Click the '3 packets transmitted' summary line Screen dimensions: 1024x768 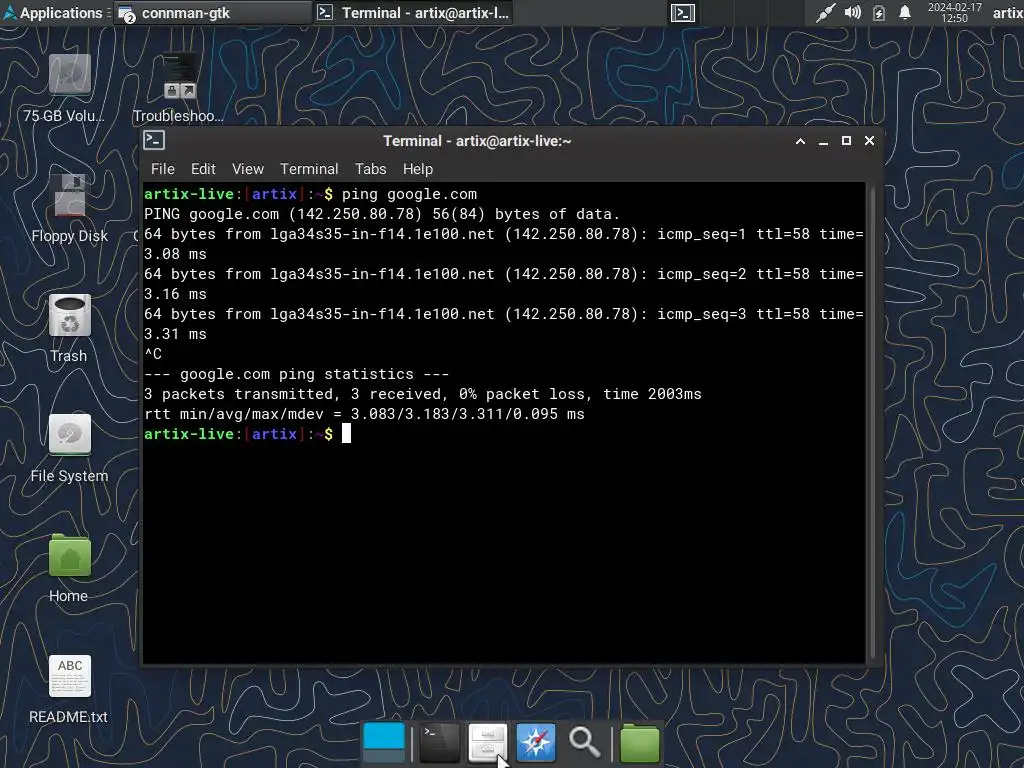point(423,394)
